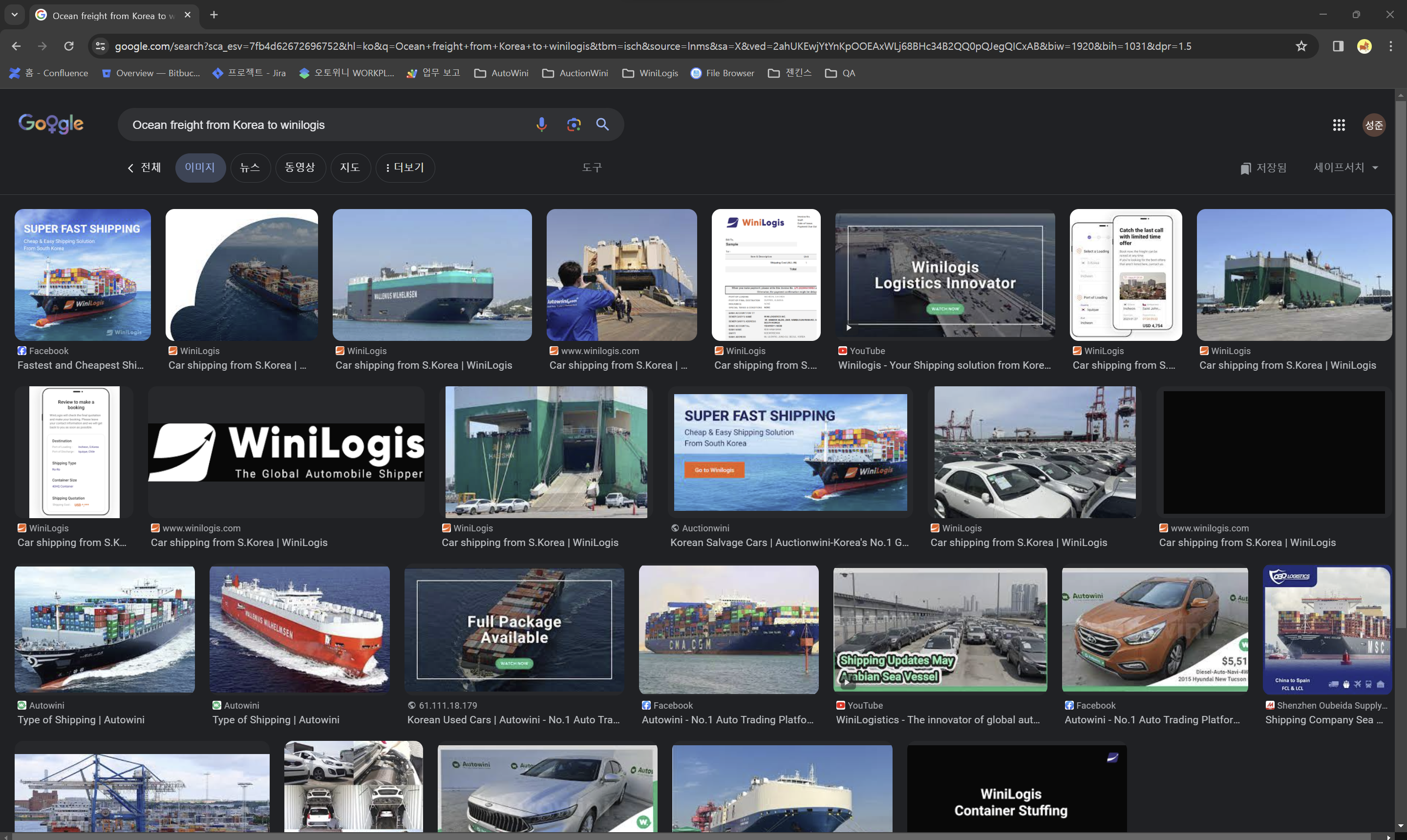This screenshot has width=1407, height=840.
Task: Open the Google apps grid
Action: [1339, 125]
